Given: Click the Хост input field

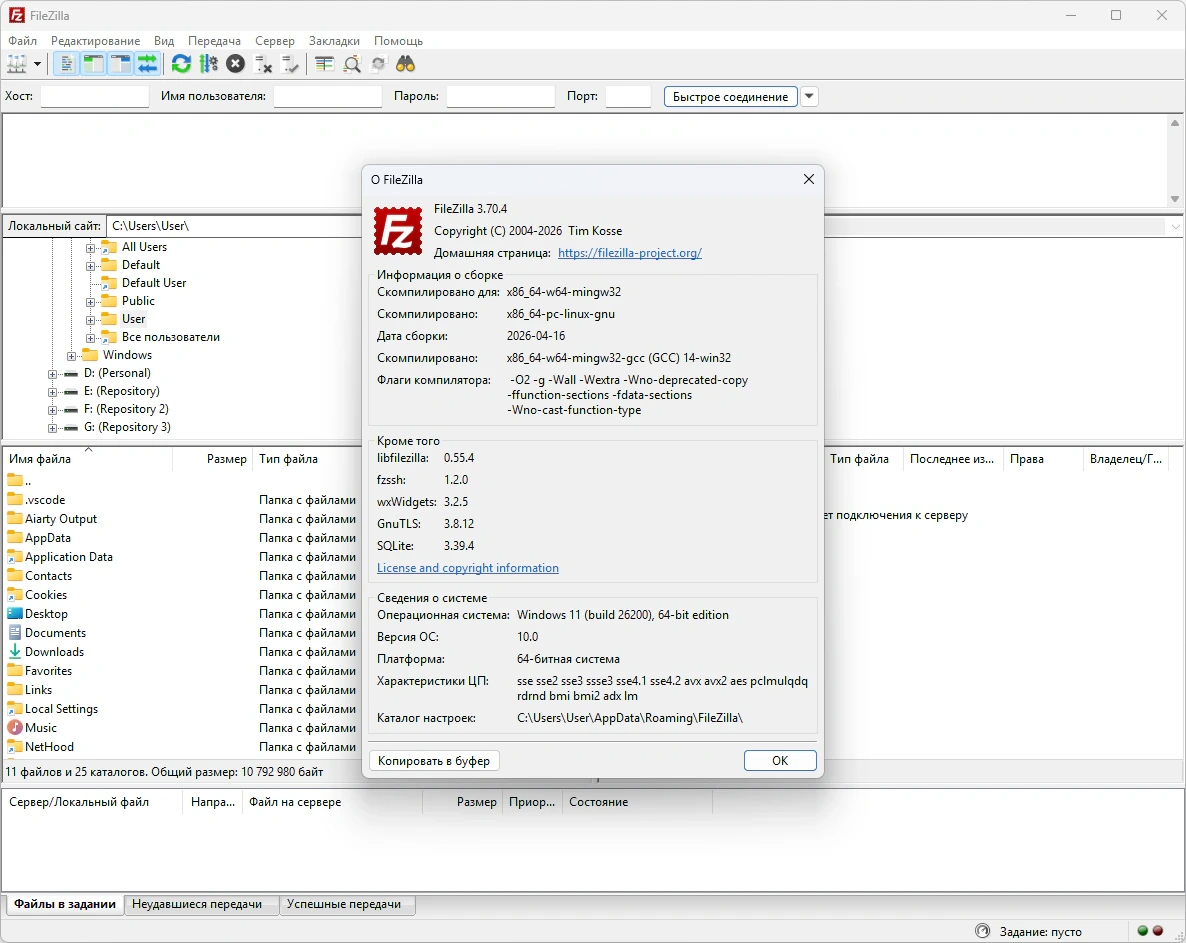Looking at the screenshot, I should tap(94, 97).
